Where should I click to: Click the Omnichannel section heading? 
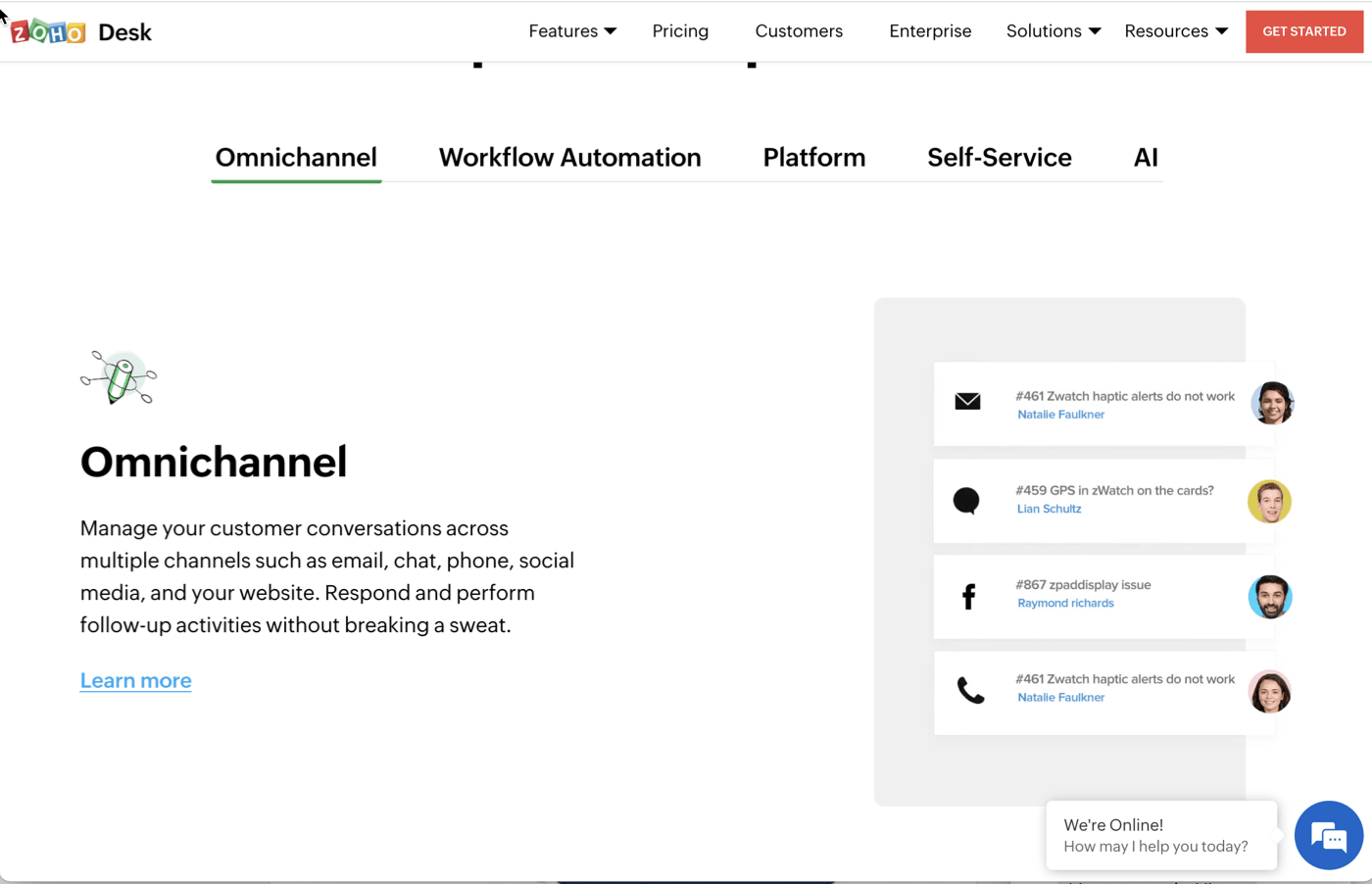pyautogui.click(x=214, y=462)
